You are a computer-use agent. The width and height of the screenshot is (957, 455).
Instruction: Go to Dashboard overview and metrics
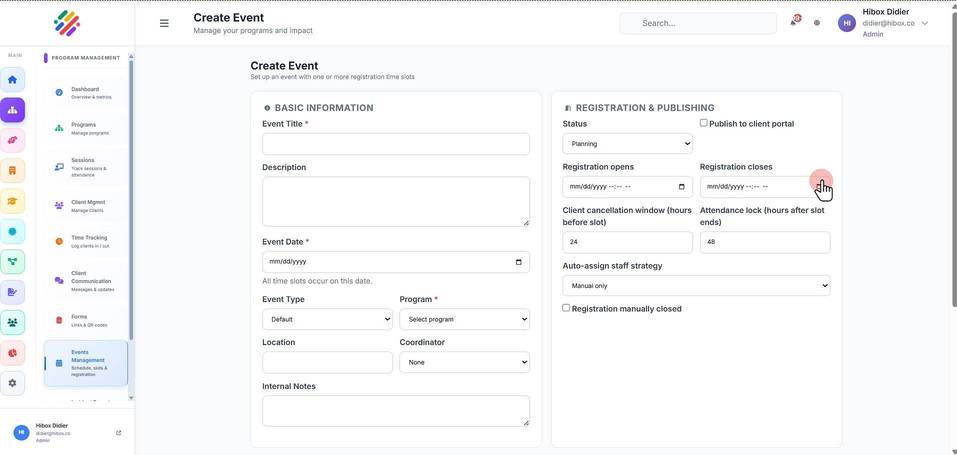[x=85, y=93]
